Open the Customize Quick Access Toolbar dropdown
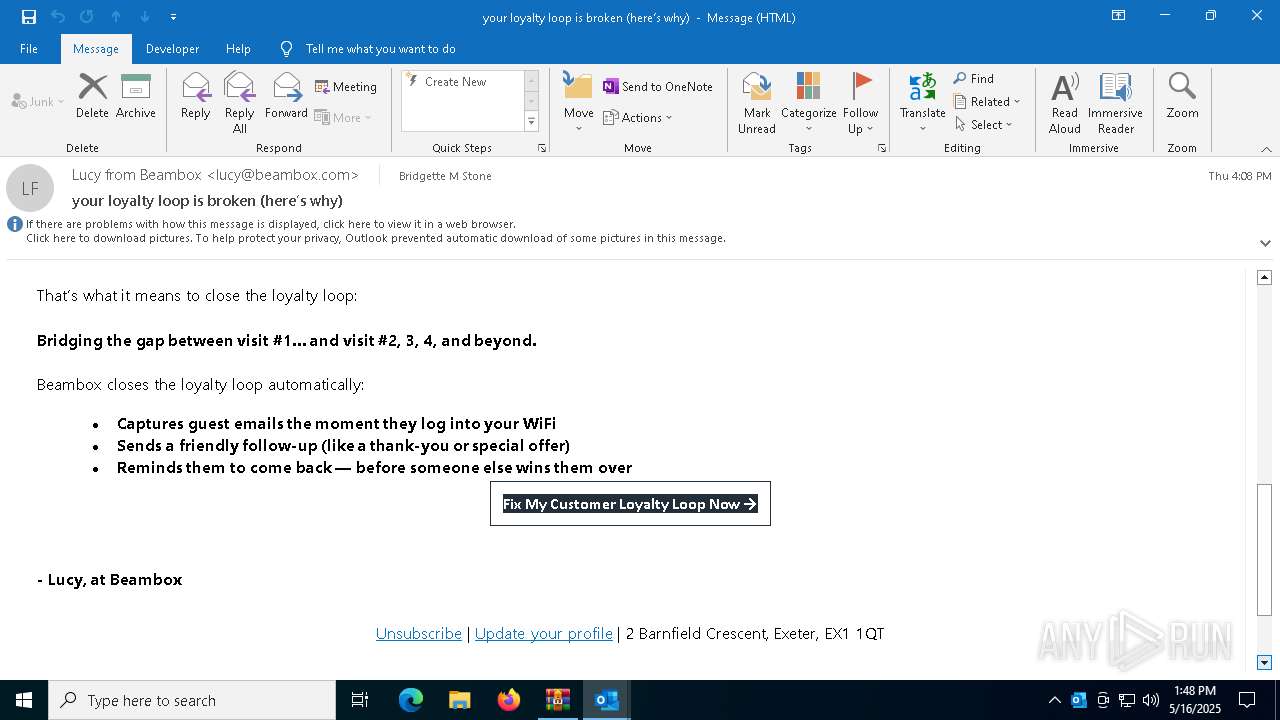The width and height of the screenshot is (1280, 720). coord(173,17)
